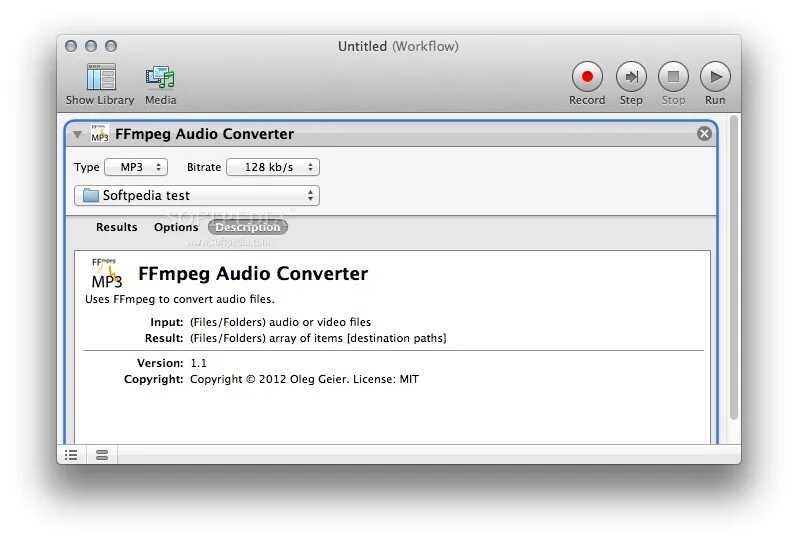
Task: Click the window zoom button
Action: pos(111,46)
